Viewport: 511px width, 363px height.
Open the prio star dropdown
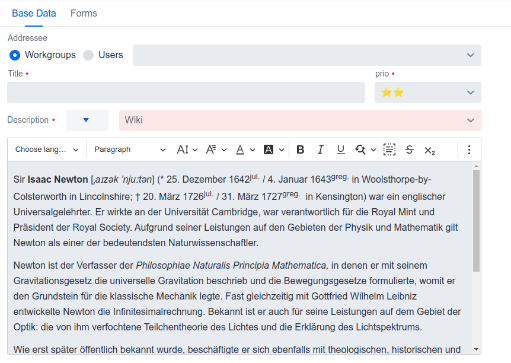pyautogui.click(x=428, y=92)
